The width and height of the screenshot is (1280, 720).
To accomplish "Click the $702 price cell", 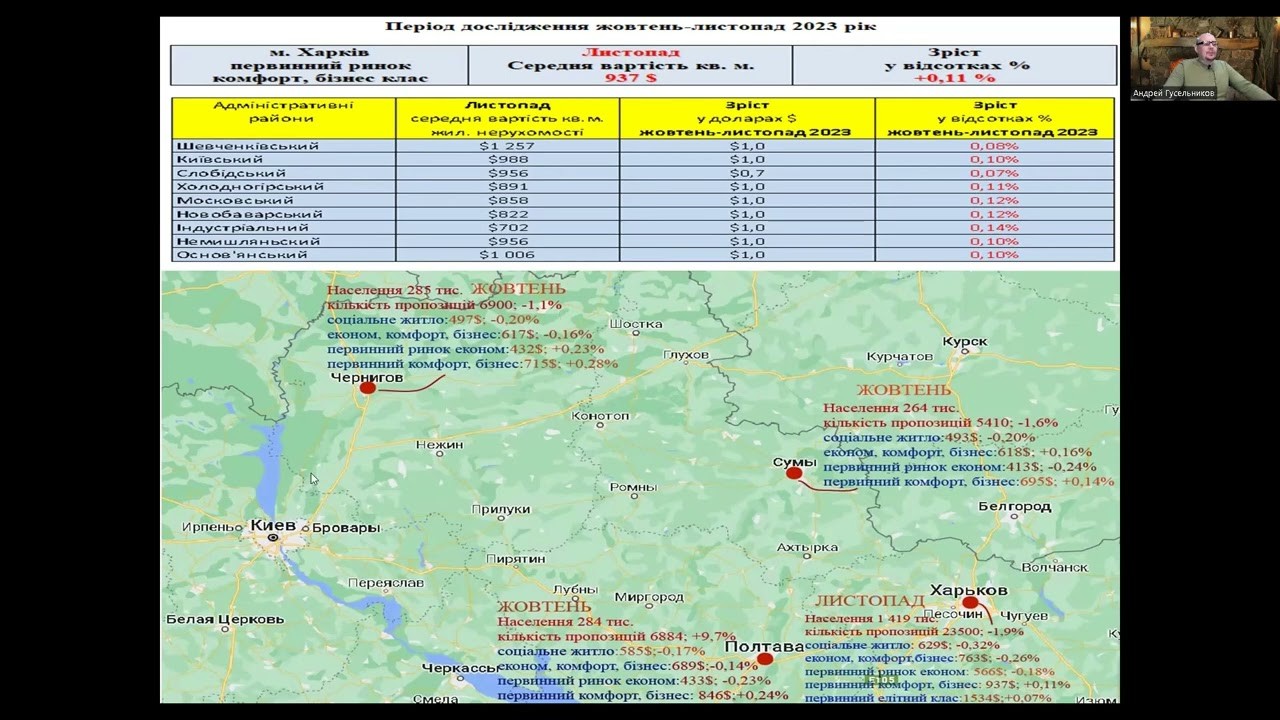I will 508,228.
